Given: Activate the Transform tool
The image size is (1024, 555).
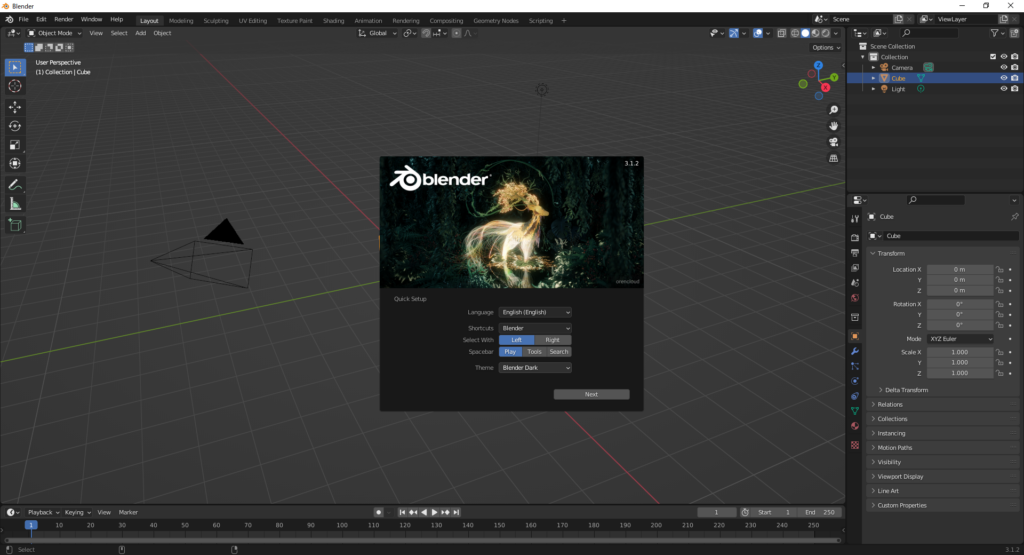Looking at the screenshot, I should tap(14, 164).
